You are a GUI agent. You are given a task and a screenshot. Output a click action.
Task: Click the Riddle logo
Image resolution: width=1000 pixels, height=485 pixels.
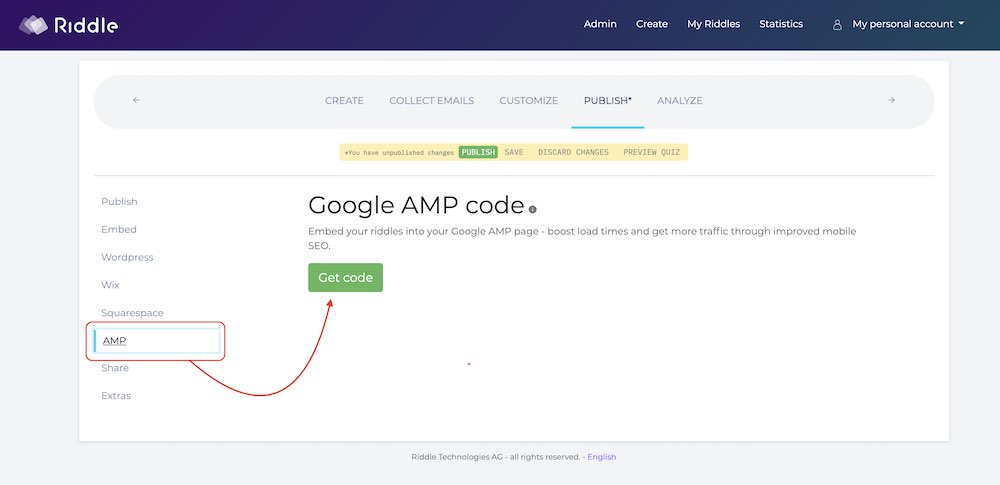coord(68,25)
